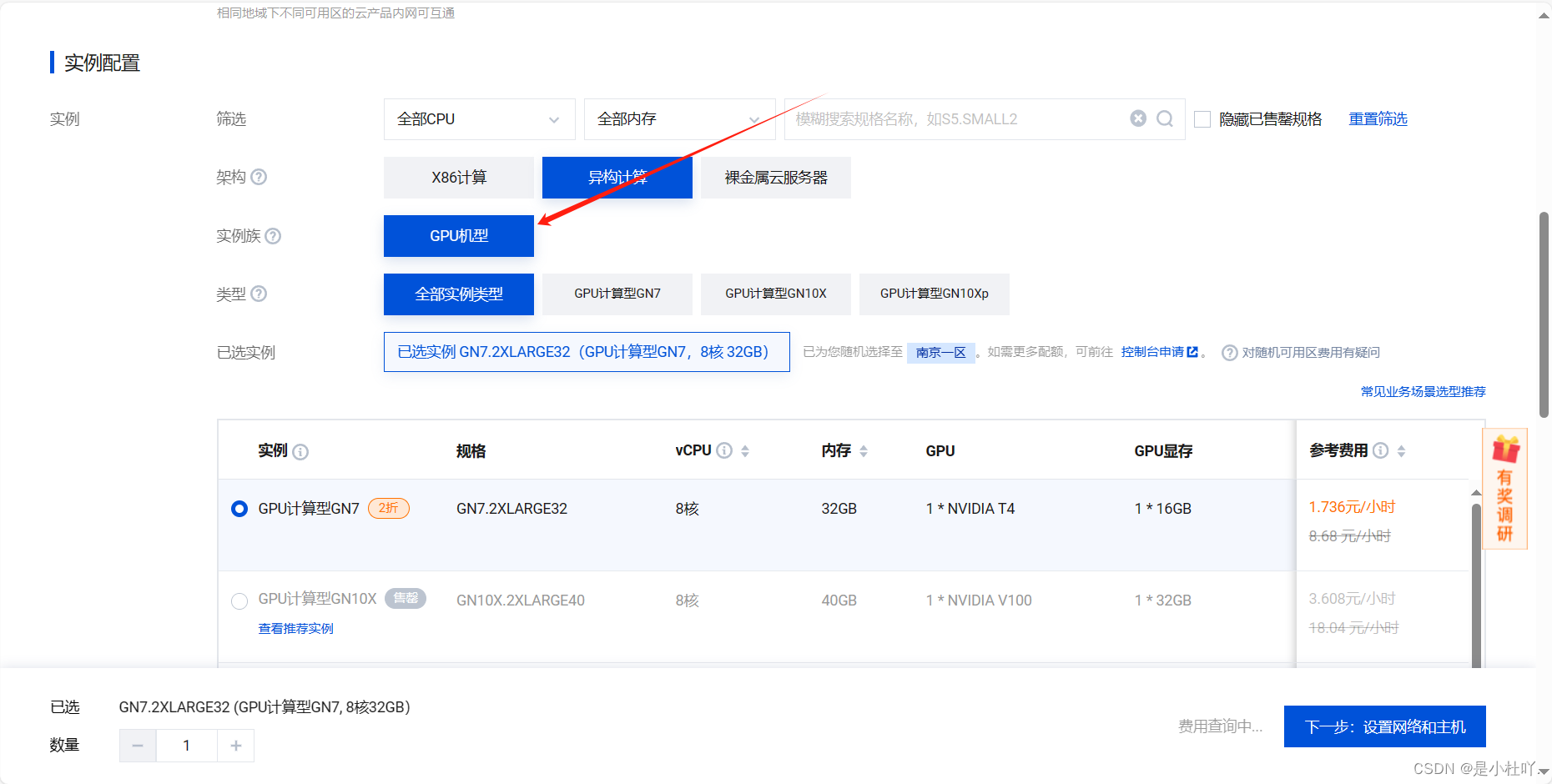Click the 已选实例 GN7.2XLARGE32 selection box
Screen dimensions: 1552x784
[587, 352]
